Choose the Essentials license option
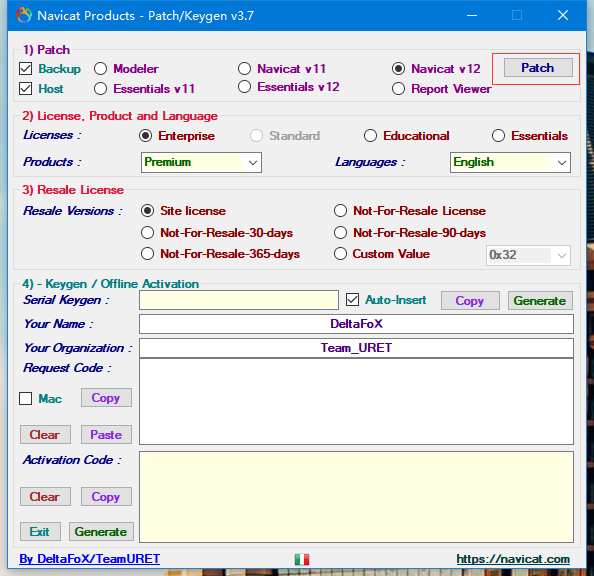594x576 pixels. (498, 136)
